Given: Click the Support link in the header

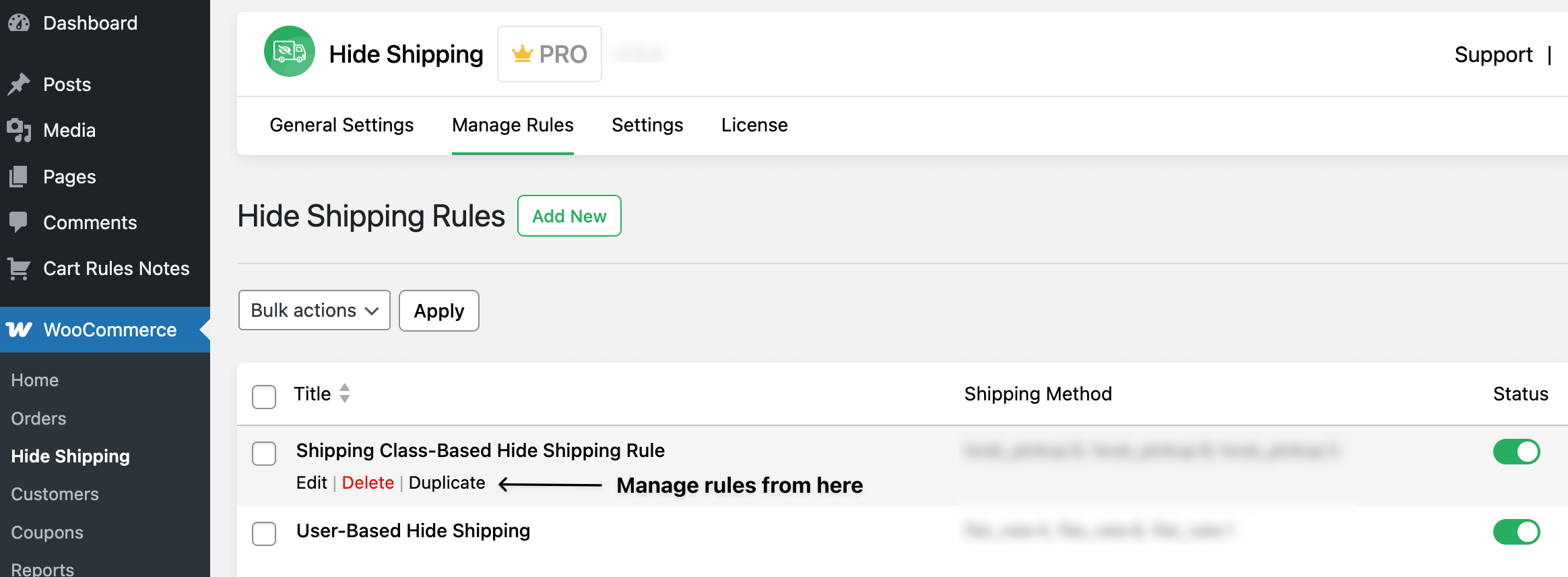Looking at the screenshot, I should (x=1494, y=55).
